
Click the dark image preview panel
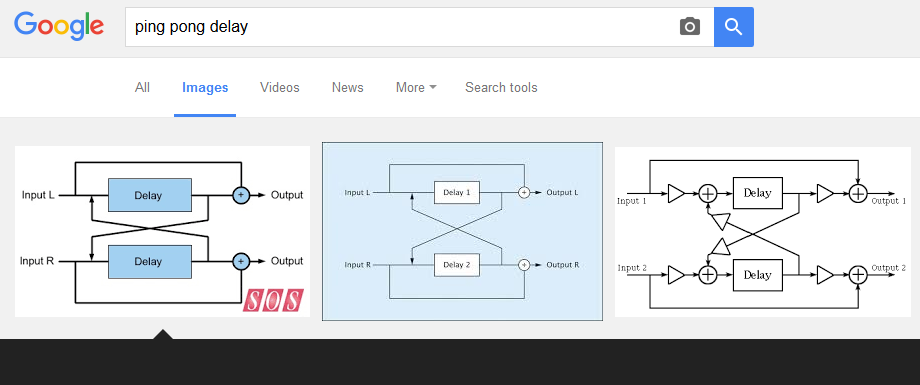click(x=460, y=362)
